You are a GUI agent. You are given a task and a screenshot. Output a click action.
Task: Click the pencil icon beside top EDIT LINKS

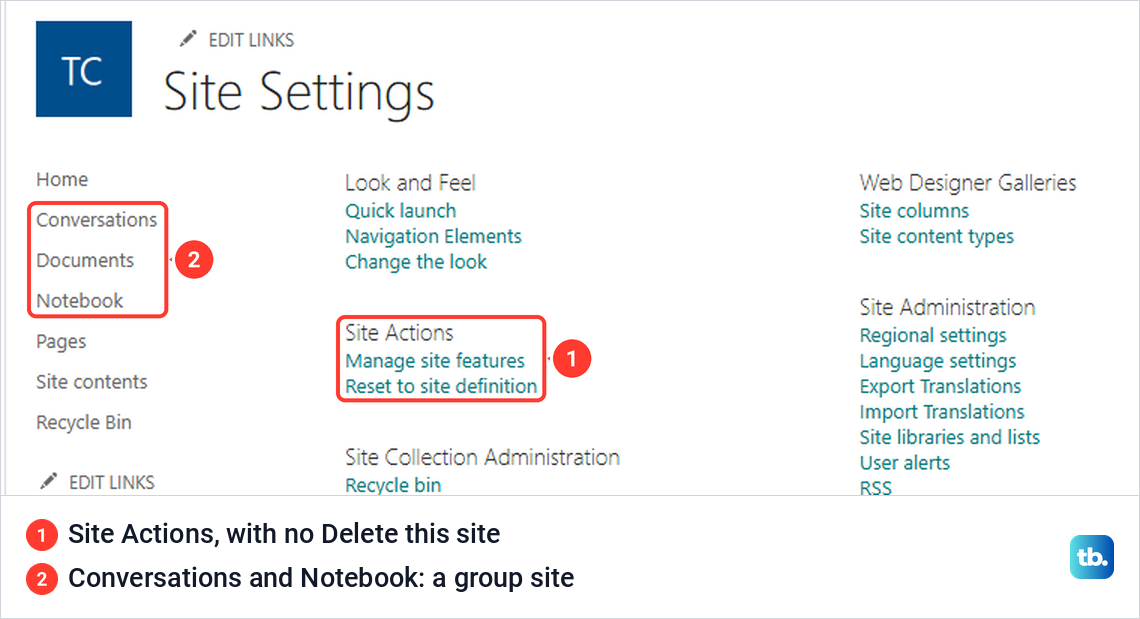[188, 39]
